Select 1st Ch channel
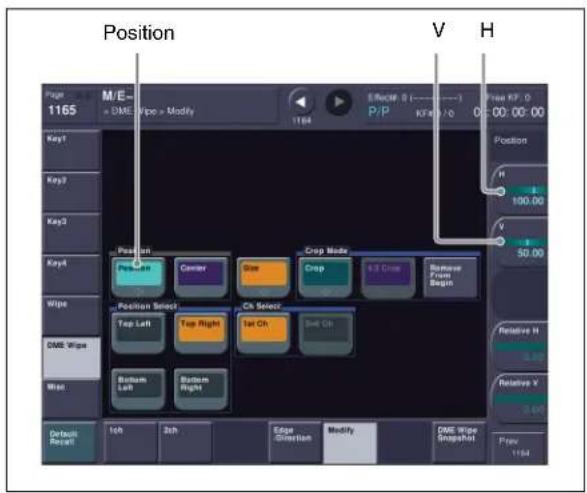The height and width of the screenshot is (493, 587). (x=263, y=333)
